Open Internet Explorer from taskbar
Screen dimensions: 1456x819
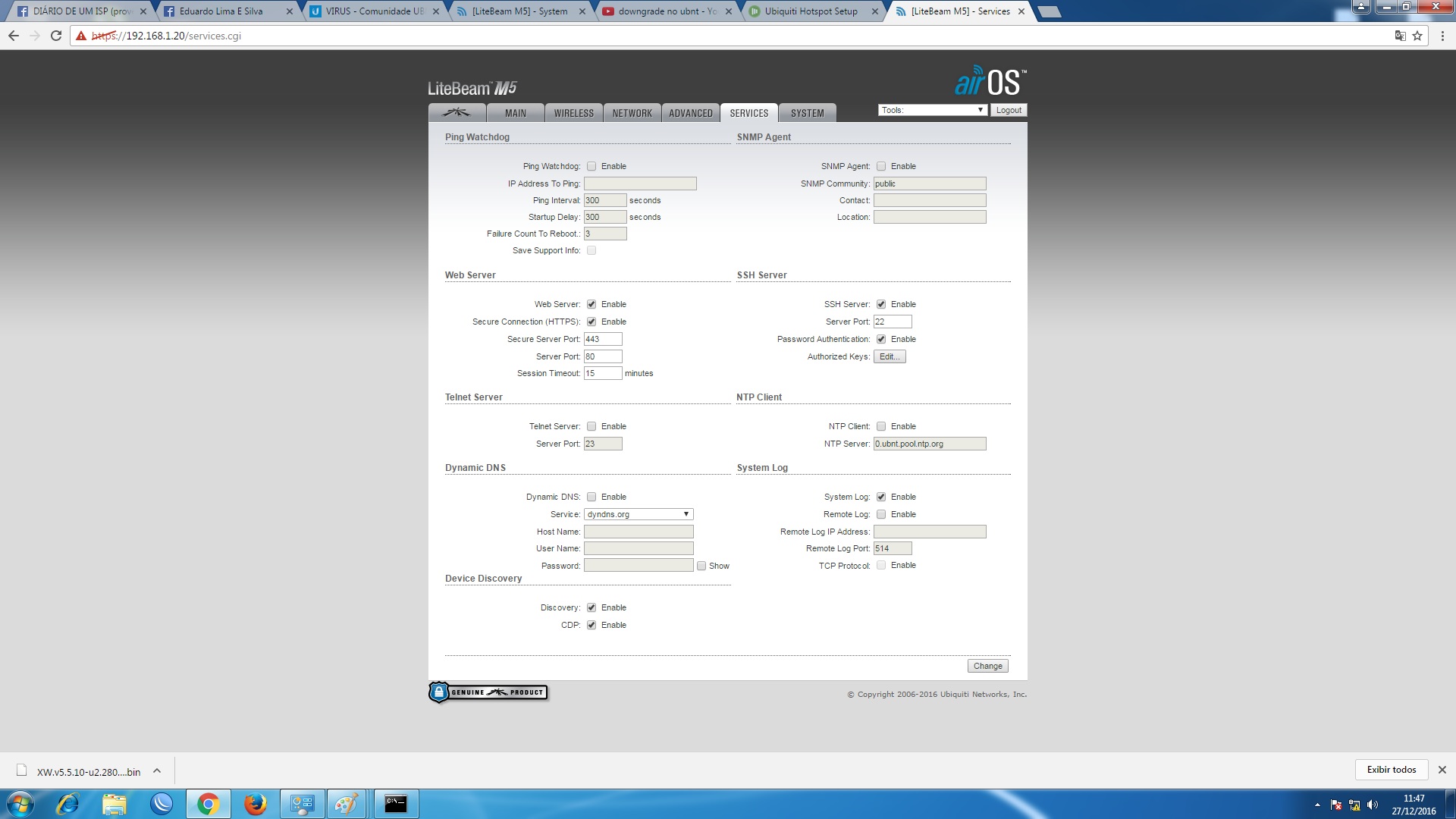68,804
